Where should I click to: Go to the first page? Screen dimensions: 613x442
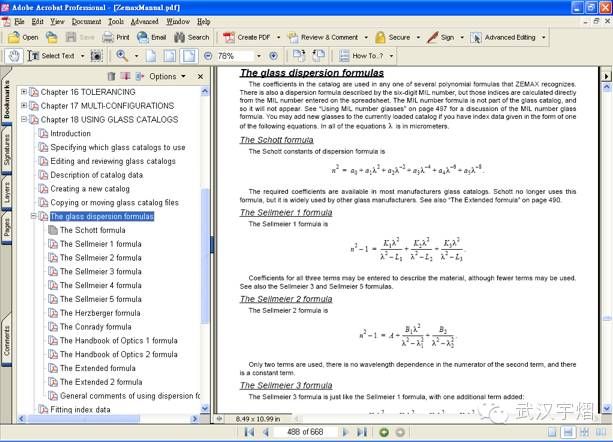point(249,432)
